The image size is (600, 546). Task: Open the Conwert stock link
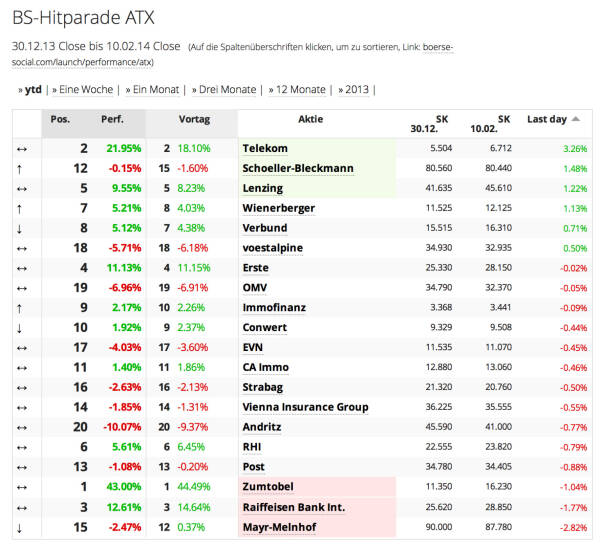265,328
